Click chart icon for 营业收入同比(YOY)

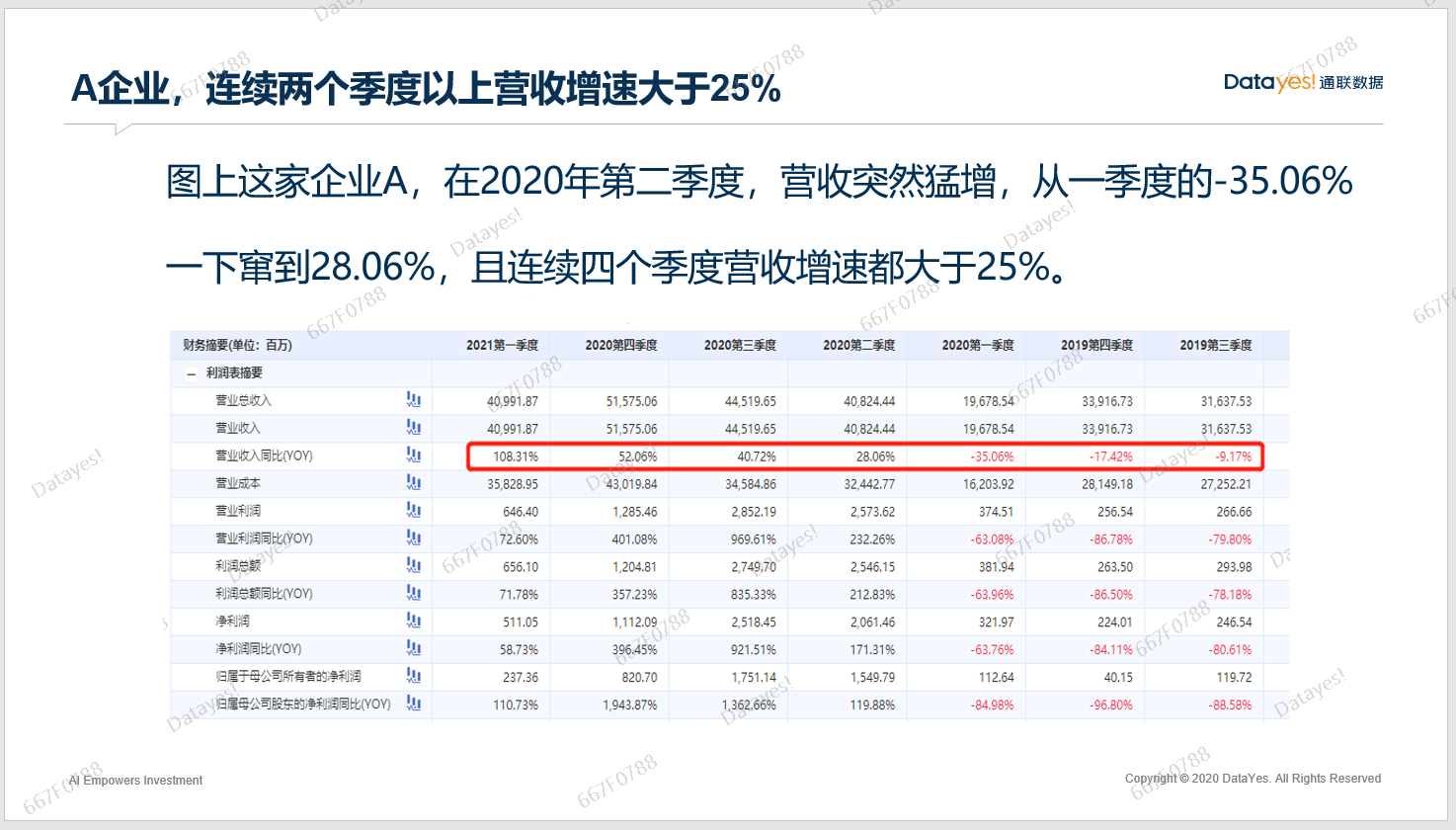click(413, 456)
